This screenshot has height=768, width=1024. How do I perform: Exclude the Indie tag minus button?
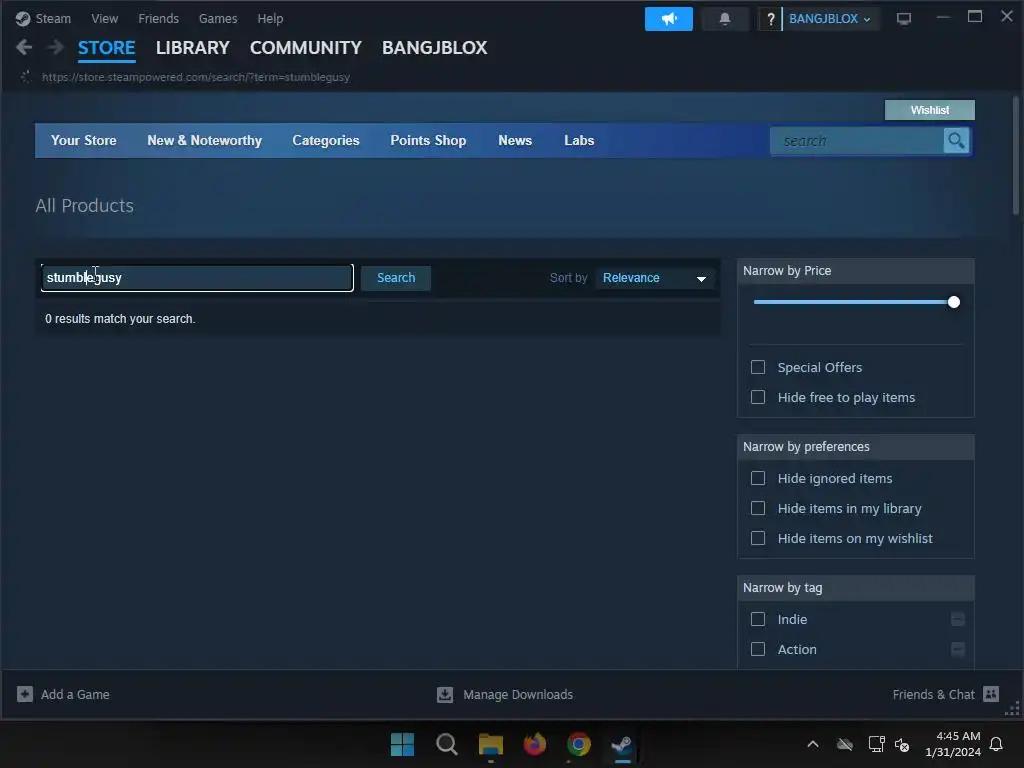957,619
